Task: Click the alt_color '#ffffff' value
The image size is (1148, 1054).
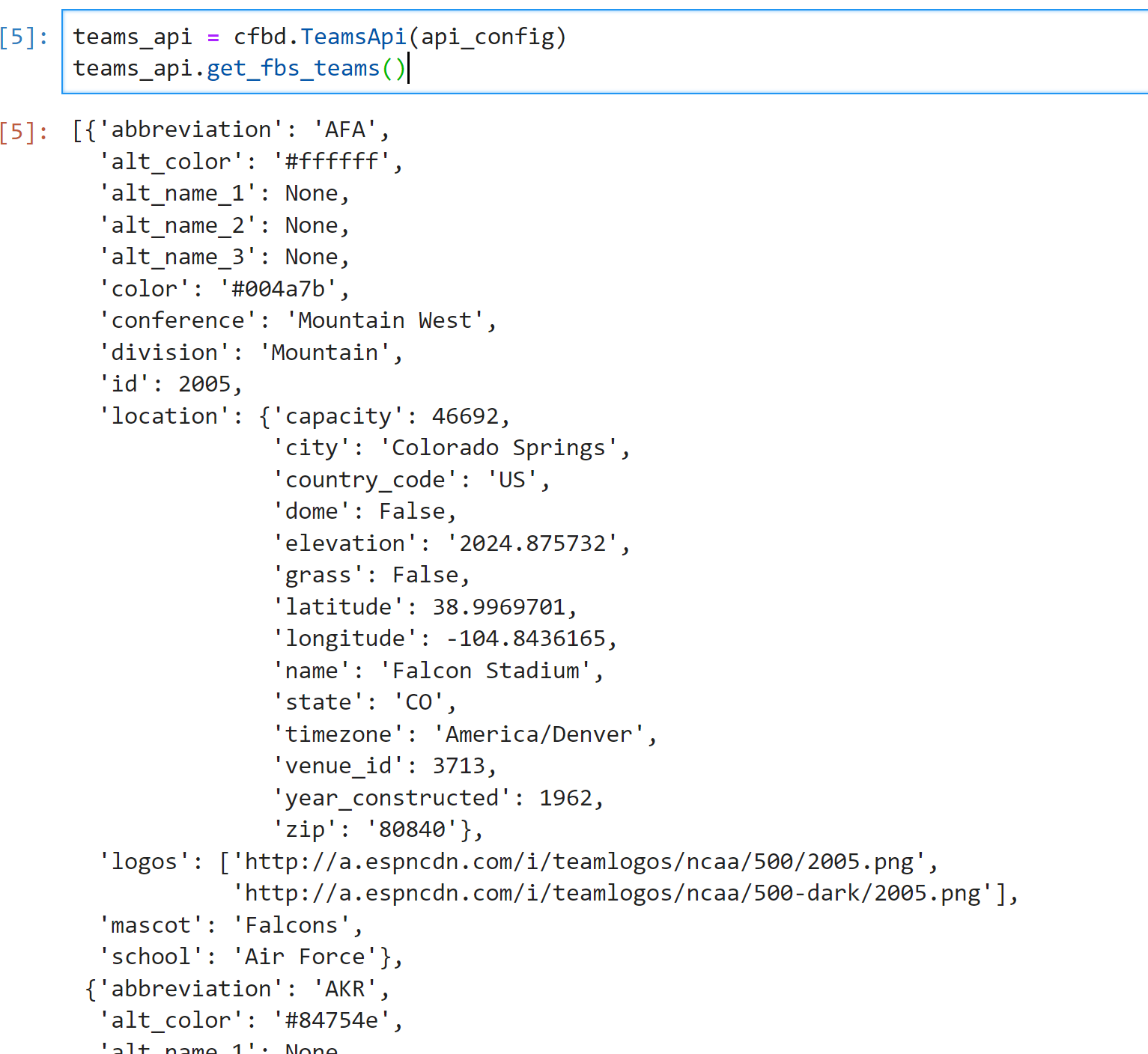Action: coord(332,162)
